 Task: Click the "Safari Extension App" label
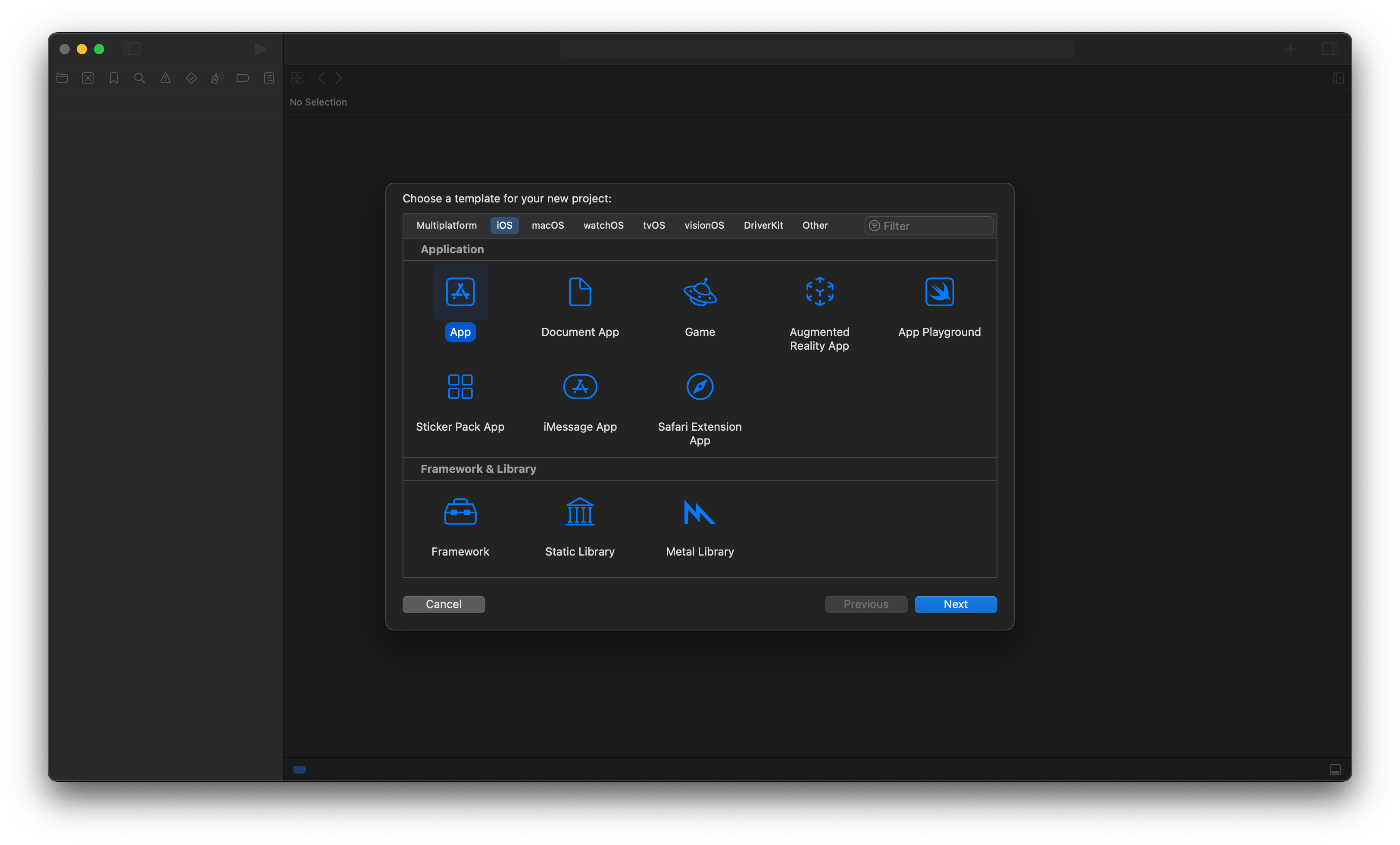[700, 434]
